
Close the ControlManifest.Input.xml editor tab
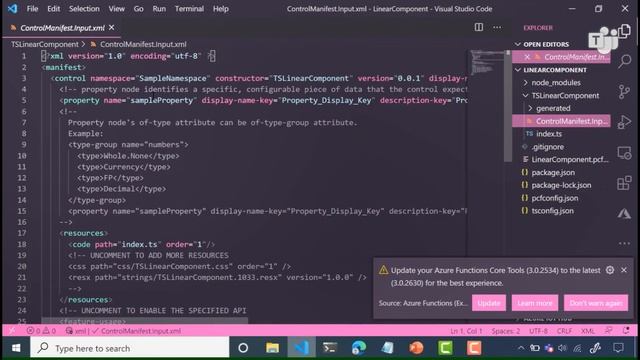(111, 27)
